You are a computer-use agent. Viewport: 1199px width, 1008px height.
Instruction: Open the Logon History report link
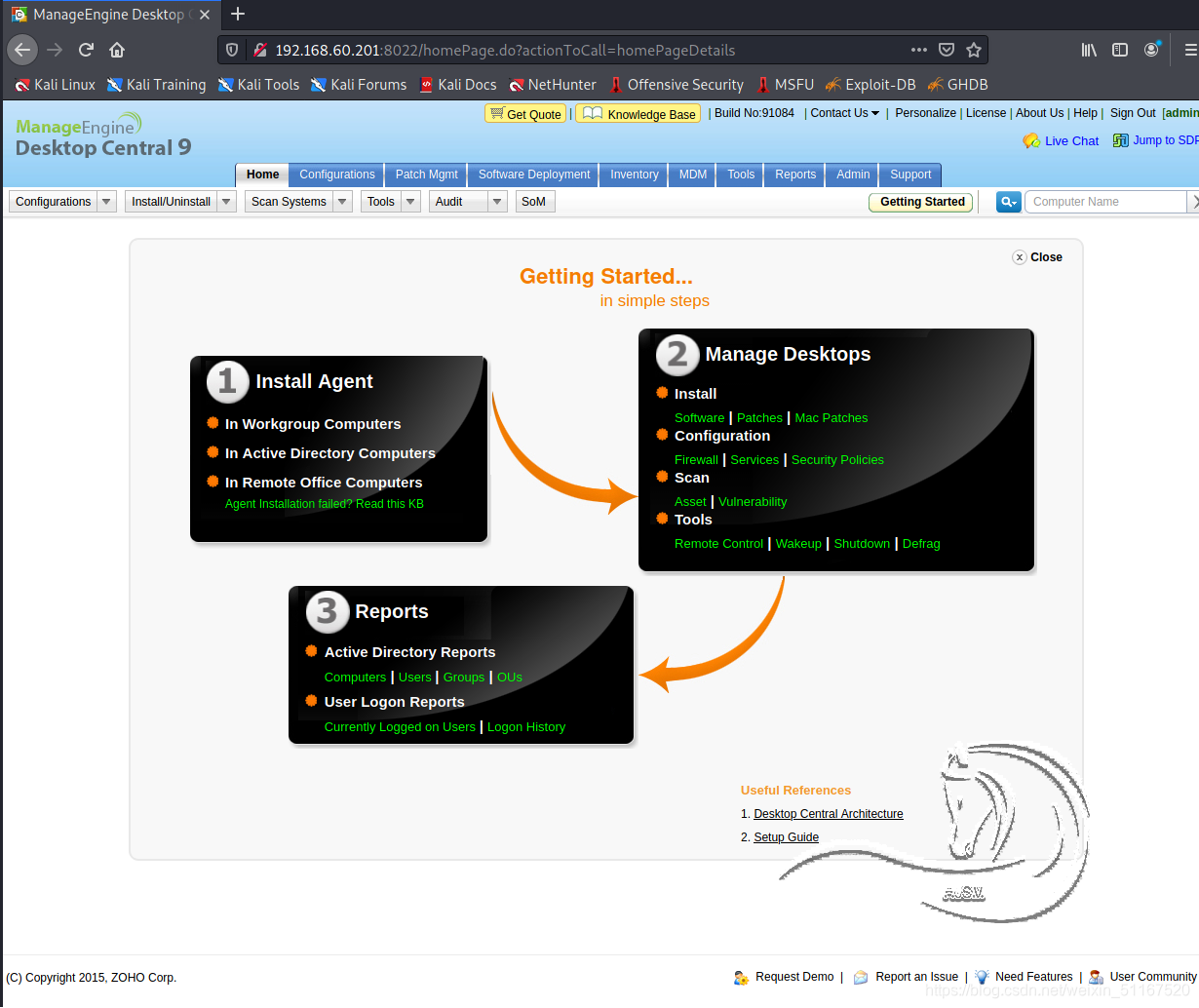(x=526, y=727)
